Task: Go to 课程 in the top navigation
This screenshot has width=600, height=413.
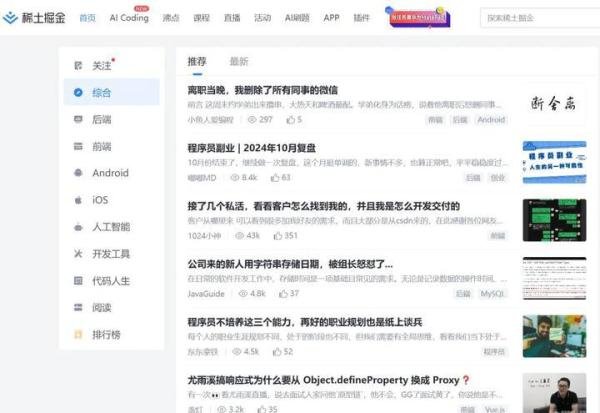Action: [x=201, y=18]
